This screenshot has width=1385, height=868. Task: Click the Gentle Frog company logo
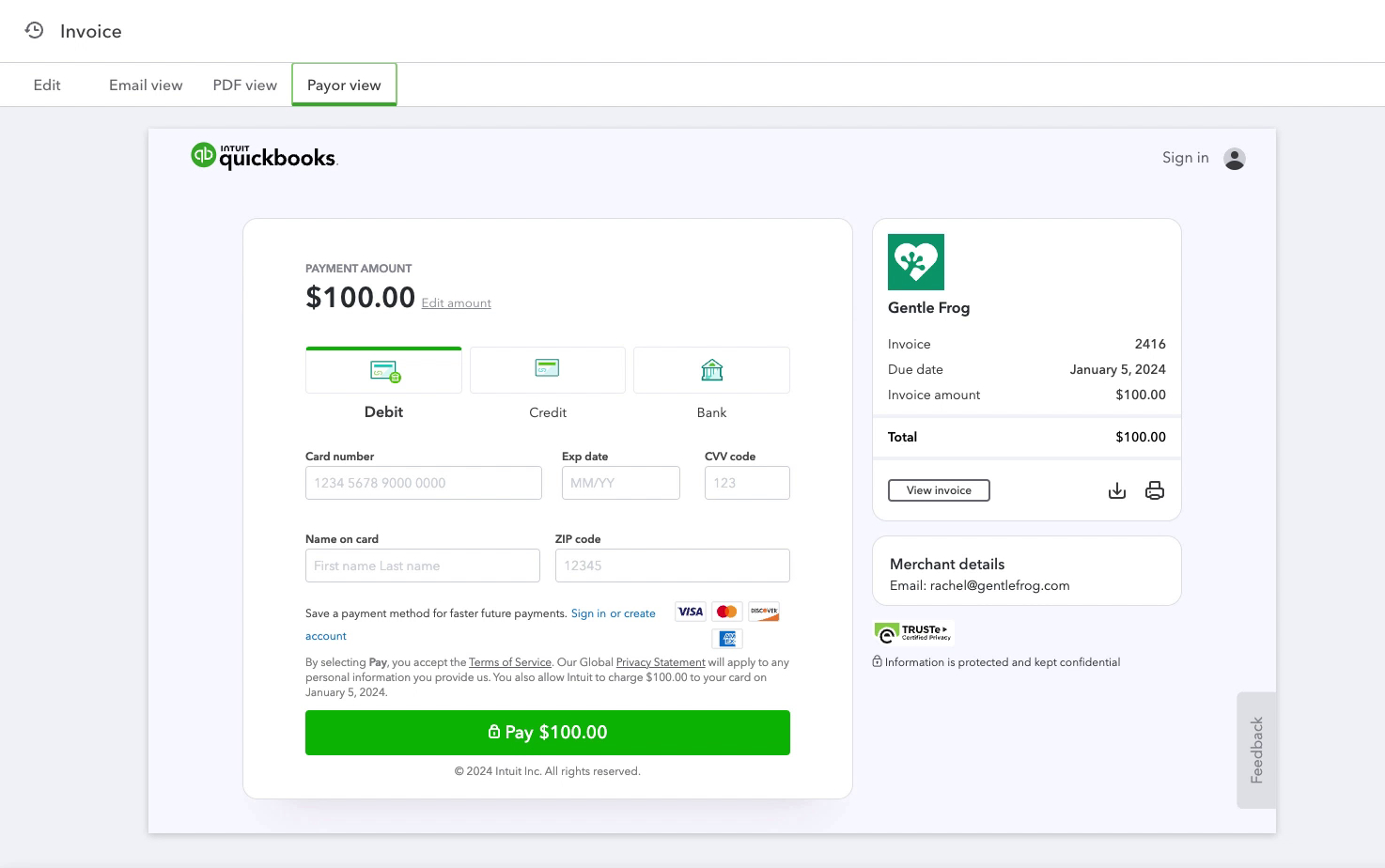(x=916, y=262)
